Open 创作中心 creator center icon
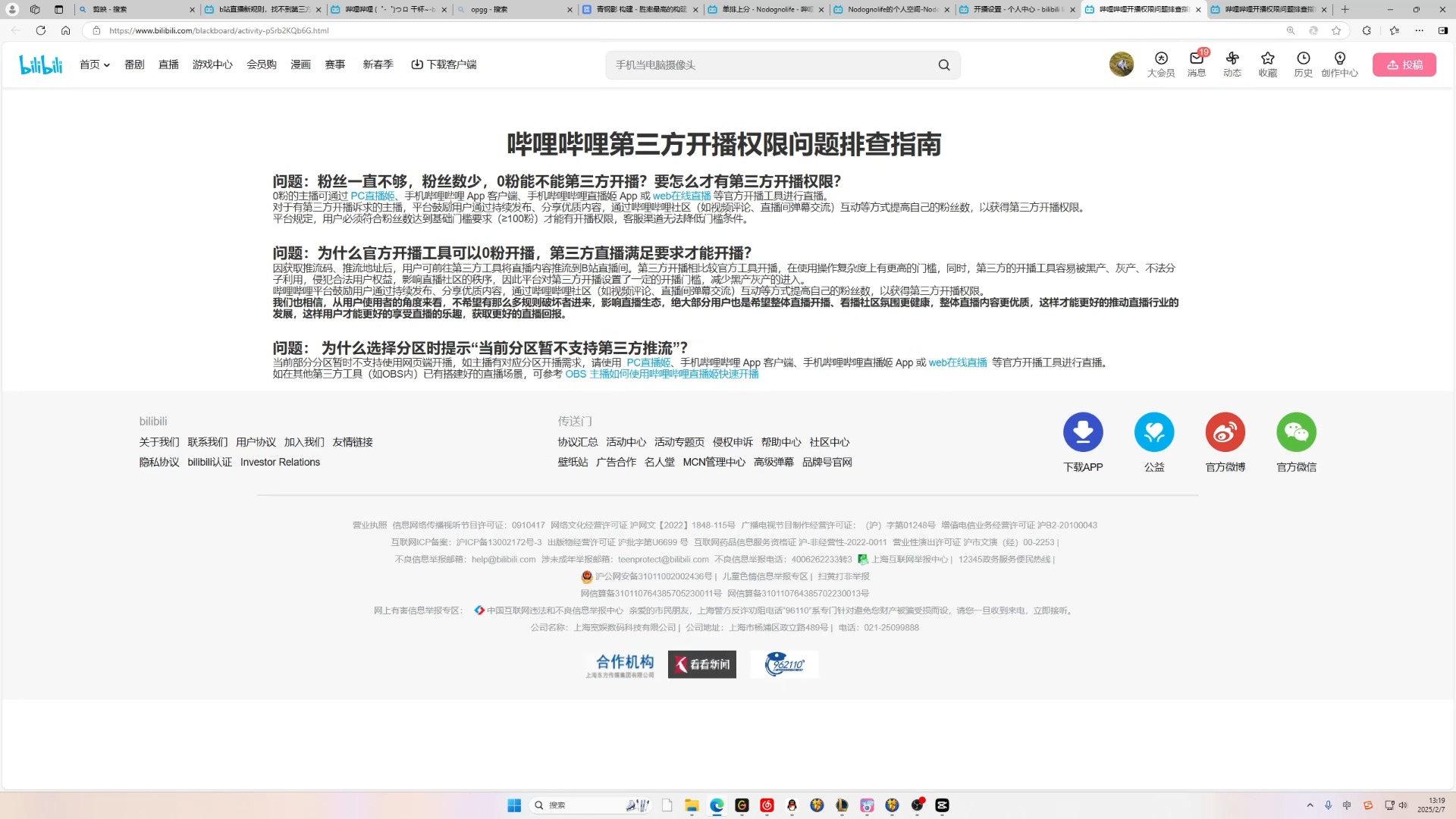The width and height of the screenshot is (1456, 819). [1340, 64]
